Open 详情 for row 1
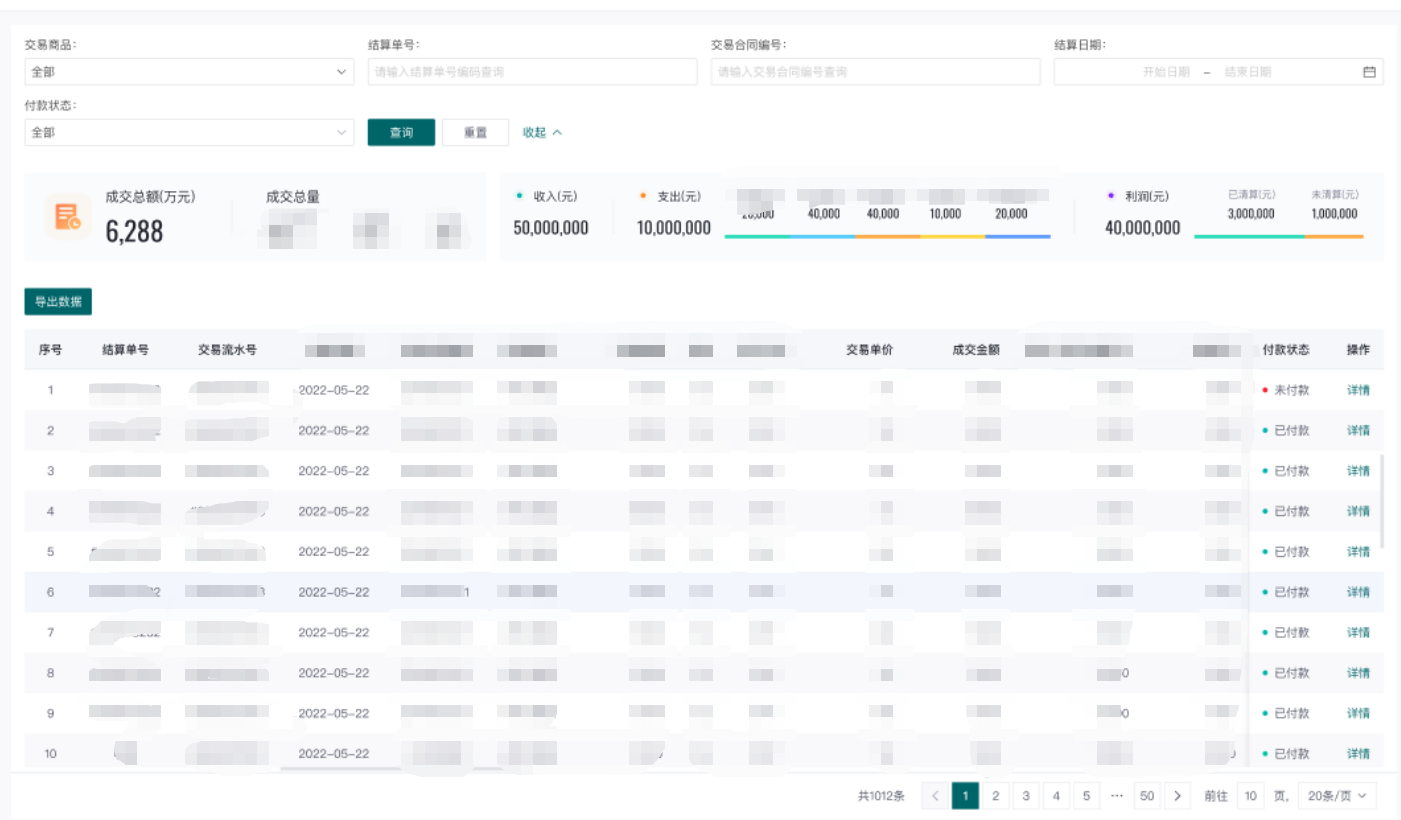Screen dimensions: 1401x820 (1358, 390)
